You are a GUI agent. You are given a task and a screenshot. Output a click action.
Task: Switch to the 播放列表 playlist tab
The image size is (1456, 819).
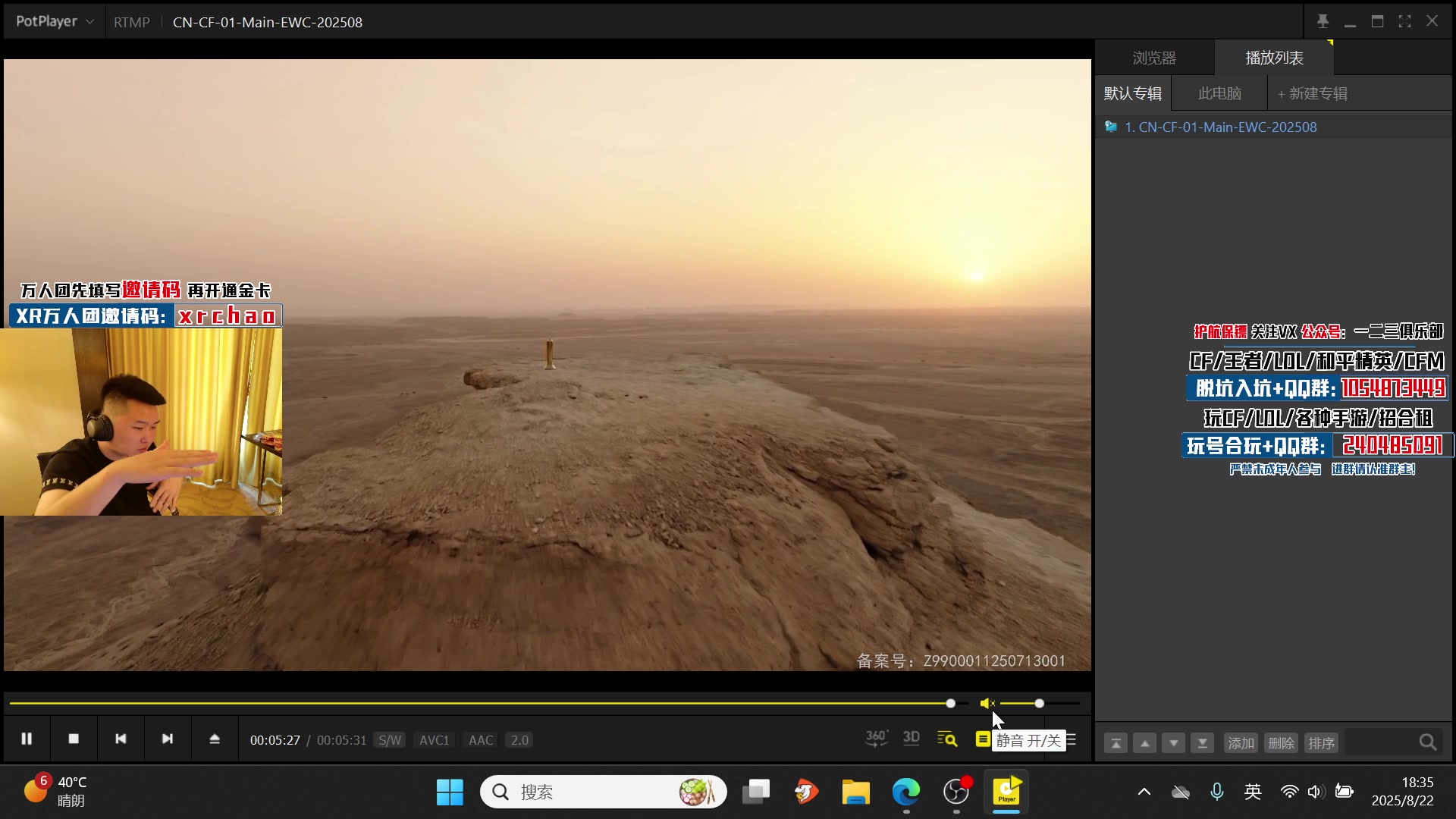1275,58
